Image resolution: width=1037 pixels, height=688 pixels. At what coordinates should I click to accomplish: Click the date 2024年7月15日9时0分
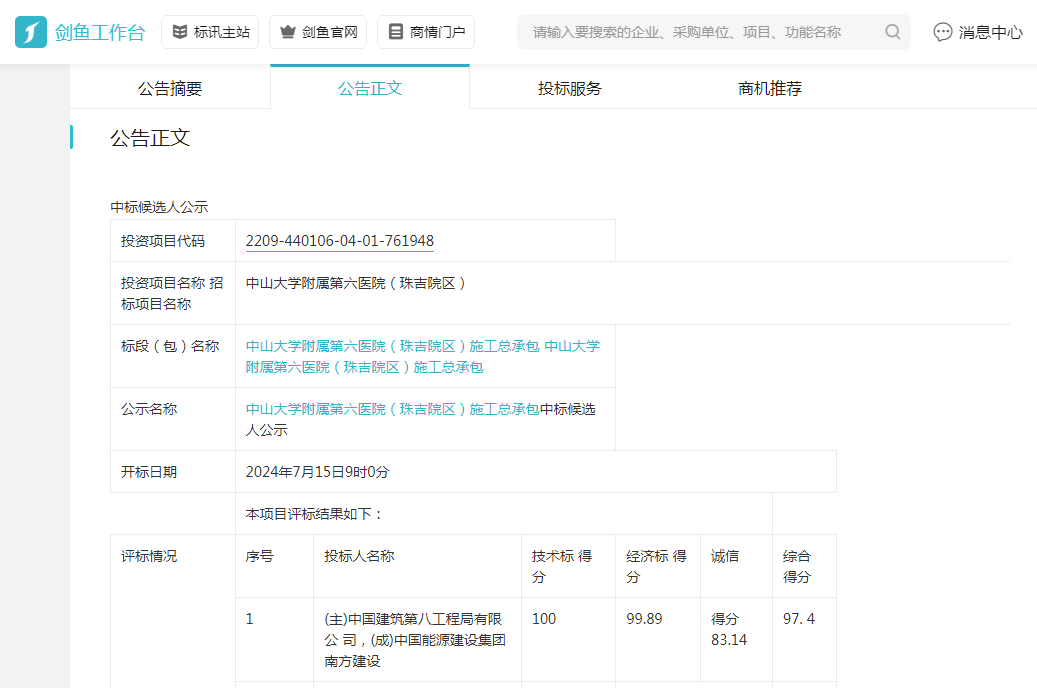(x=317, y=472)
